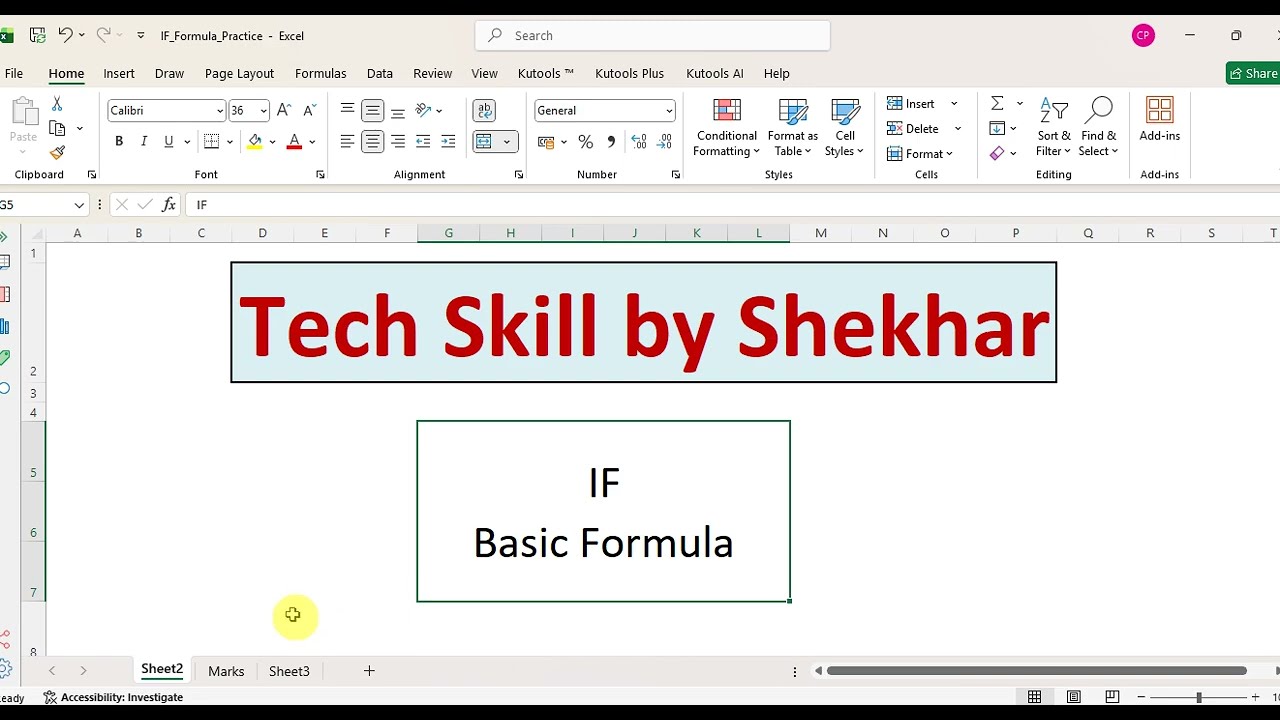Click the zoom slider handle
Screen dimensions: 1280x720
(x=1198, y=697)
